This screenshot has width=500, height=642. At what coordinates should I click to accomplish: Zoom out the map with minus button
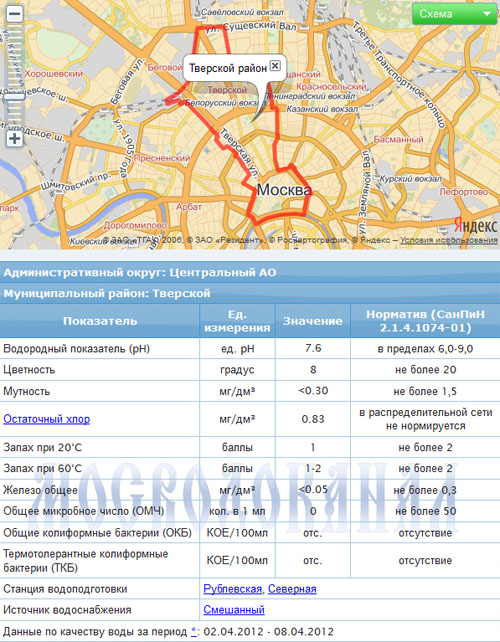coord(15,14)
